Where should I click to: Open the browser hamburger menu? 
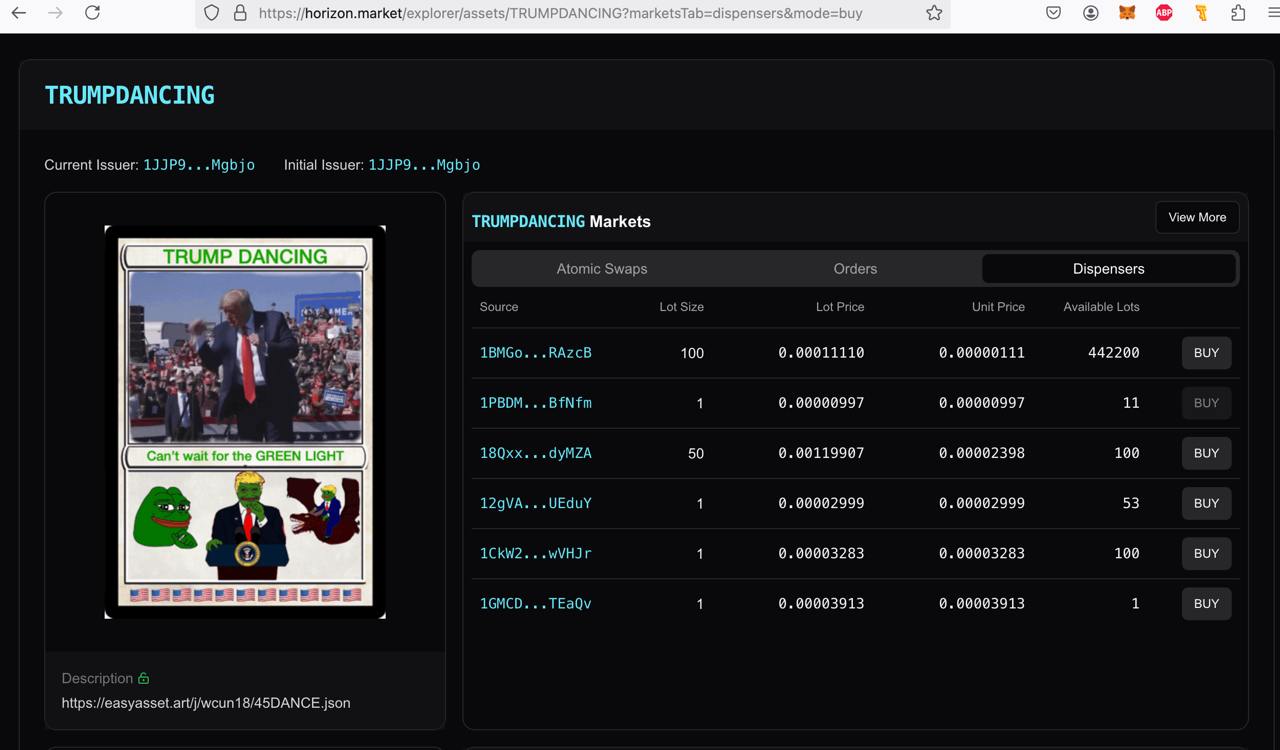[1273, 13]
